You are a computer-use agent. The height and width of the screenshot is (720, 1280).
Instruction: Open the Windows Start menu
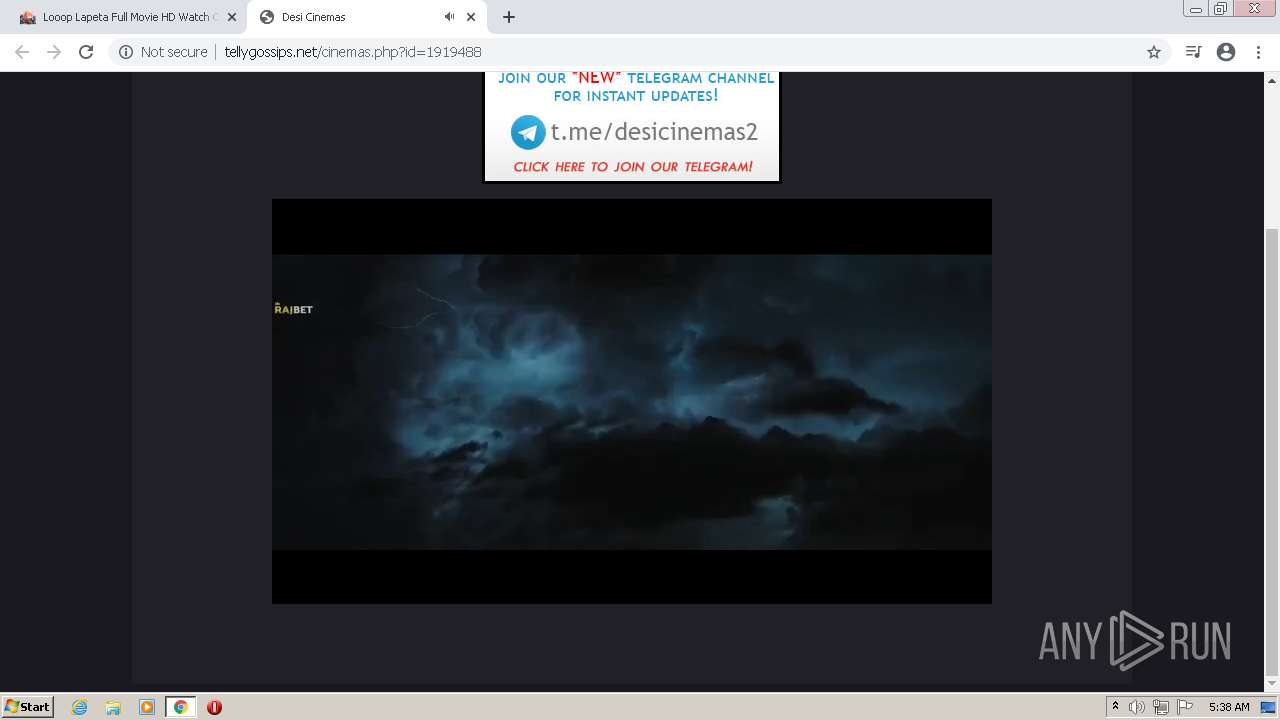pos(27,706)
